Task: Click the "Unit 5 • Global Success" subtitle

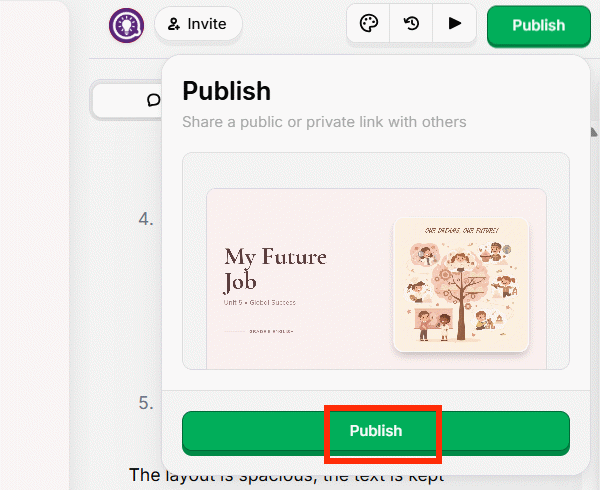Action: click(260, 302)
